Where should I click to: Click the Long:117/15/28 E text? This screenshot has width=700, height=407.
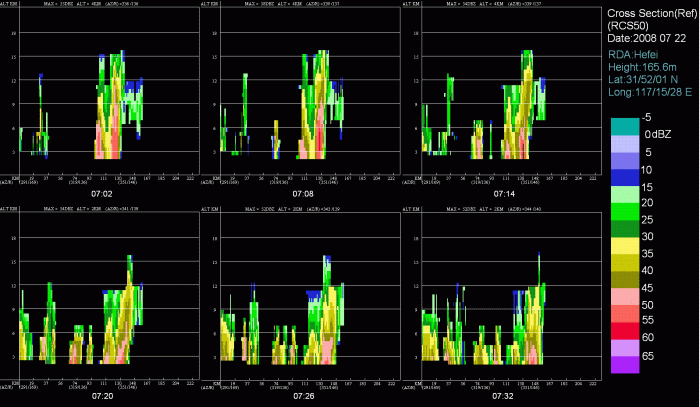(x=650, y=93)
